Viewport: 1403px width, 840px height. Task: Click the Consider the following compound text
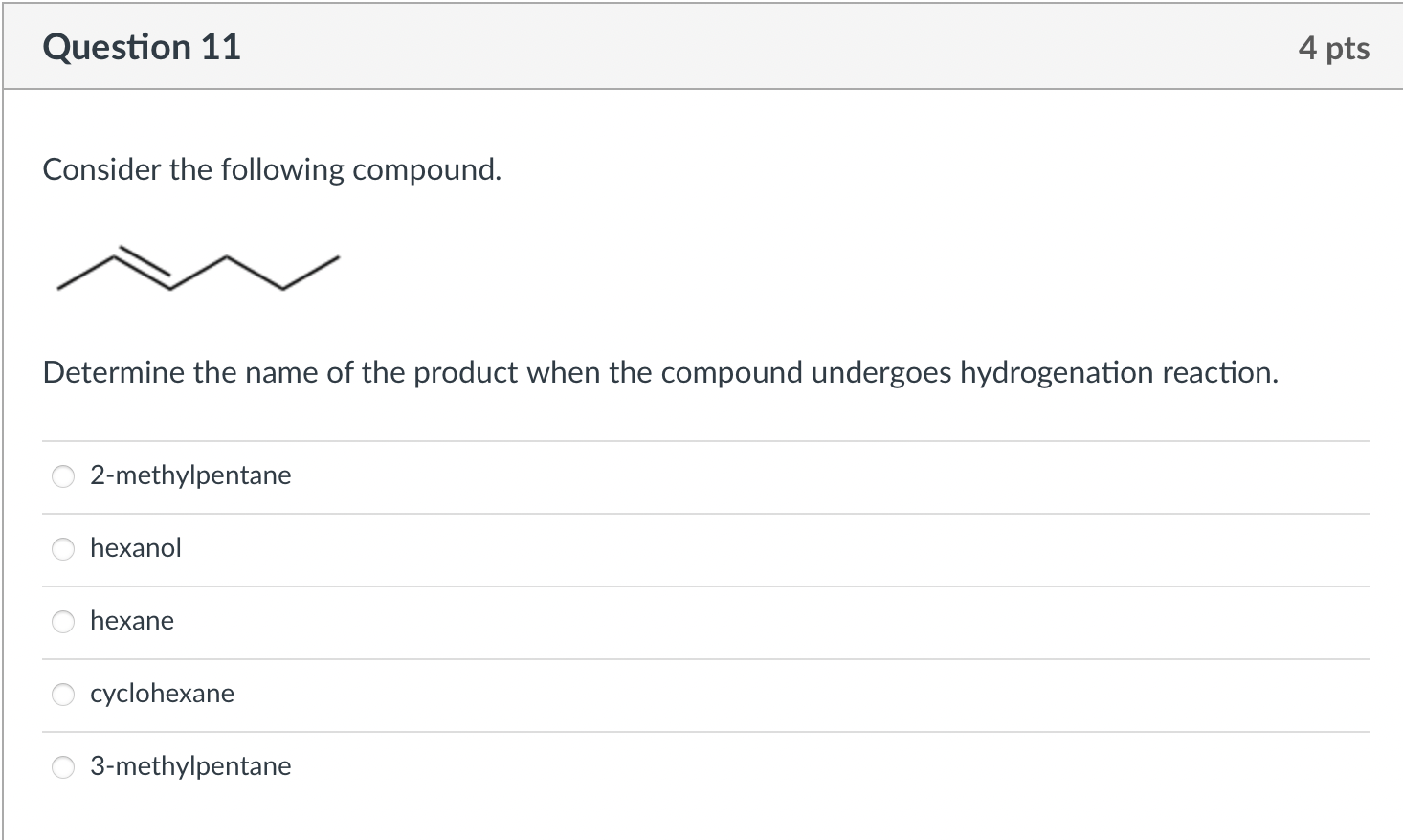(272, 169)
